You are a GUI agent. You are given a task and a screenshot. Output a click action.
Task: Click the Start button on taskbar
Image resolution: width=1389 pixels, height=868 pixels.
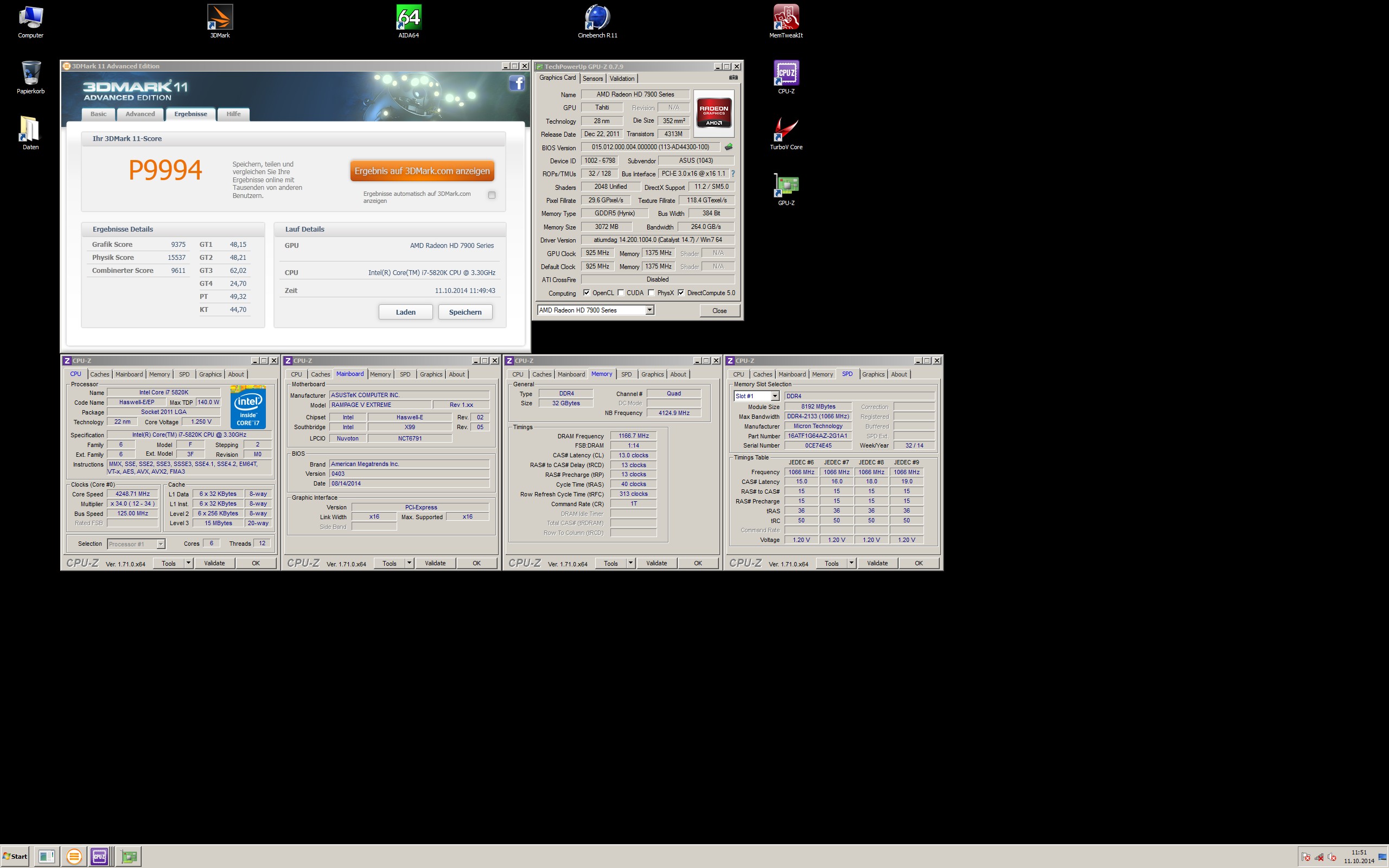click(x=16, y=856)
